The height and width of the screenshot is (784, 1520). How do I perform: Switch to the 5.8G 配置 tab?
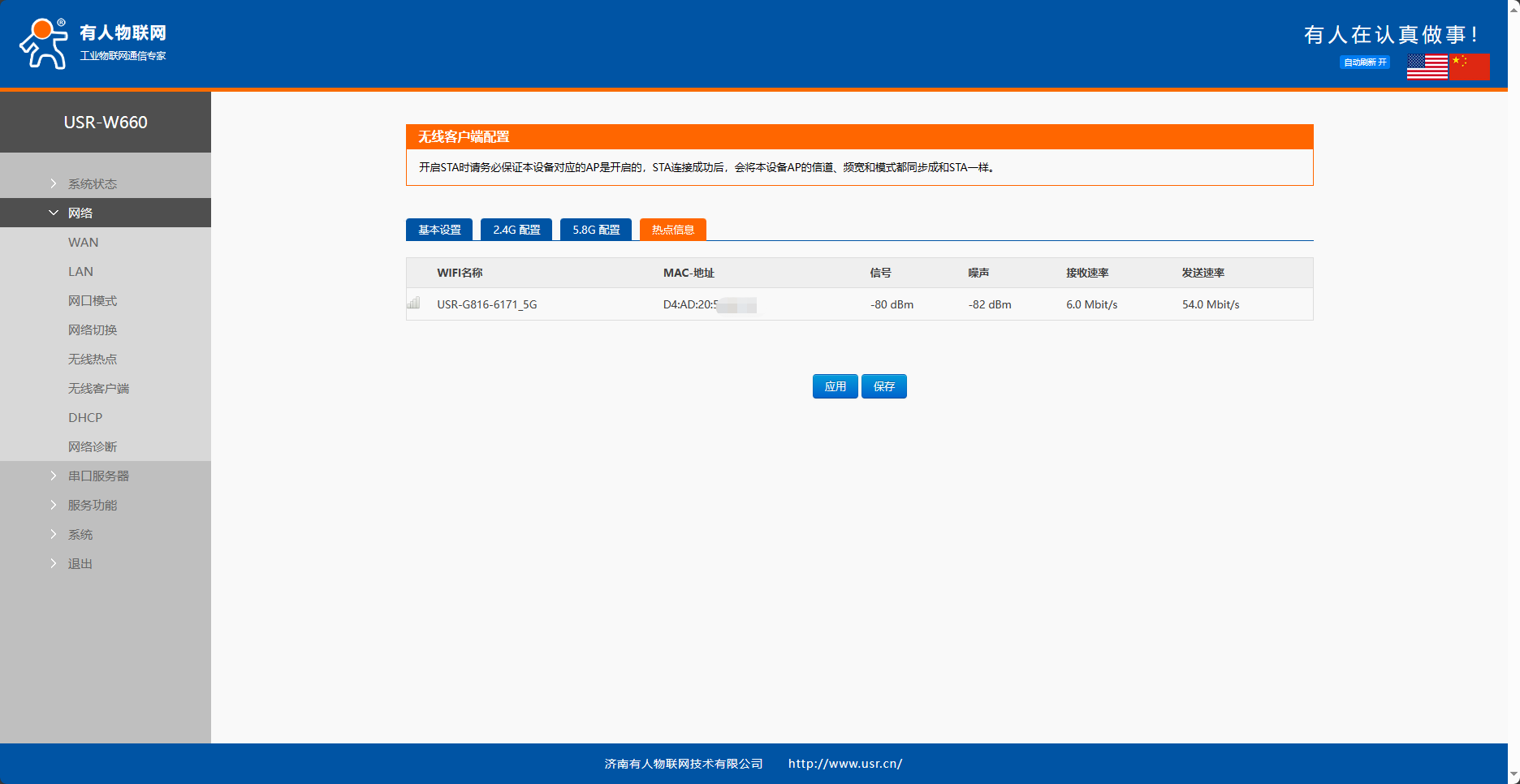click(x=596, y=230)
